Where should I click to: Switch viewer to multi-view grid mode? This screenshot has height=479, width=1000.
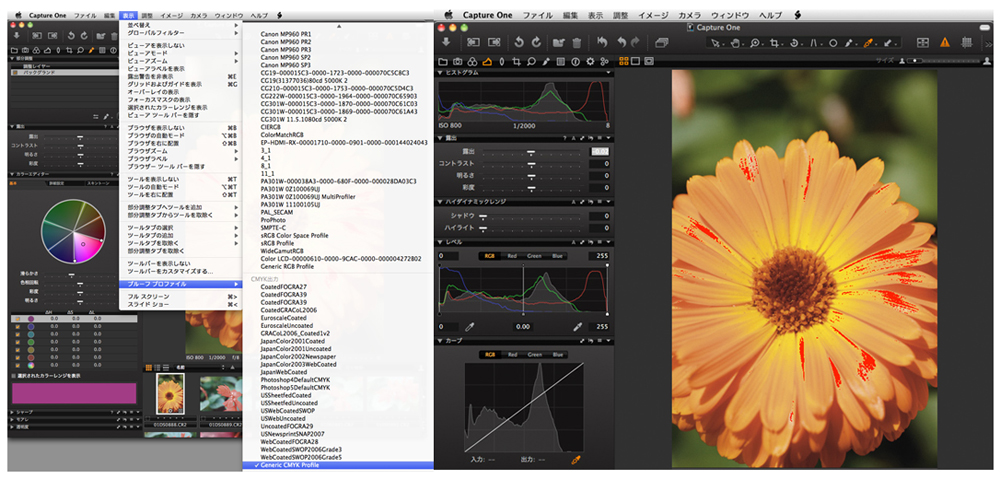624,61
